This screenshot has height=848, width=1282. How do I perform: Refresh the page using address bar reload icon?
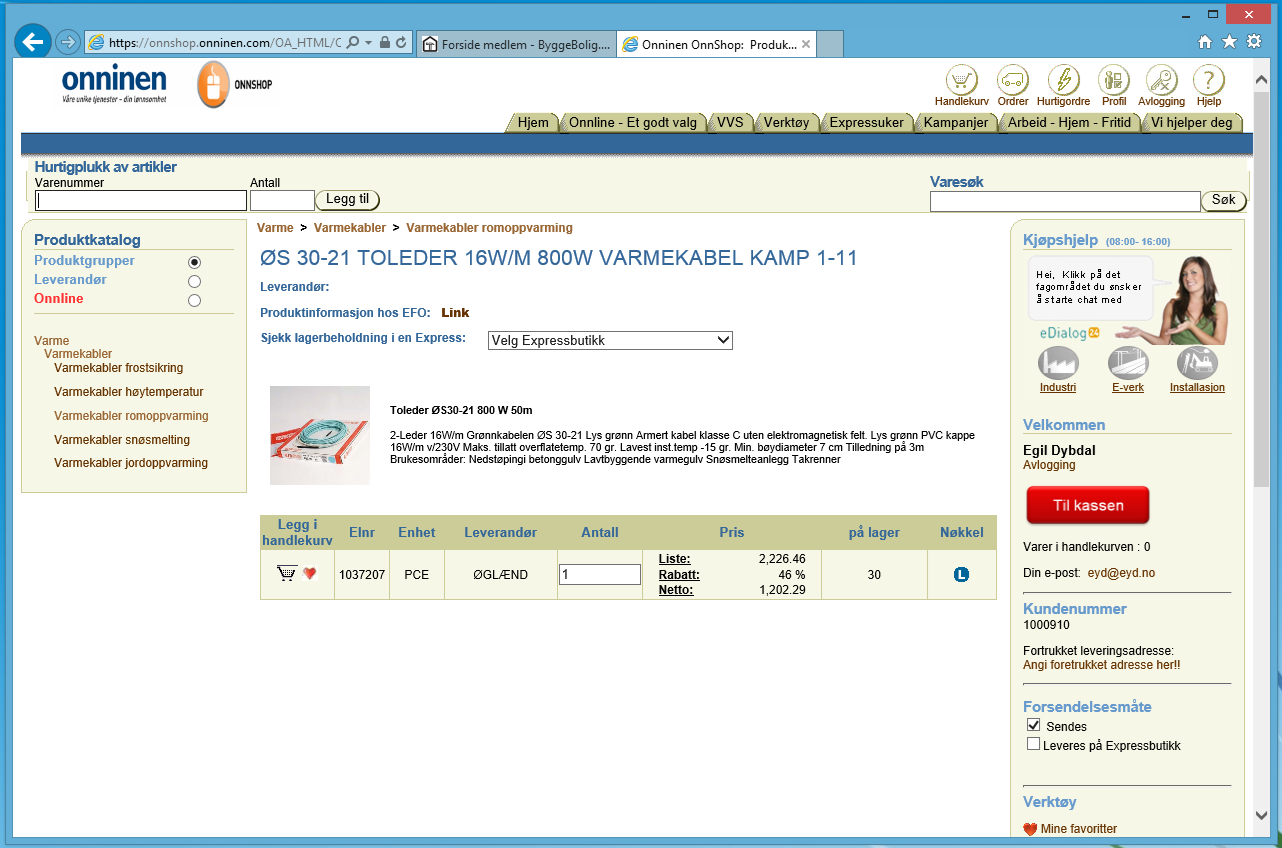point(401,43)
